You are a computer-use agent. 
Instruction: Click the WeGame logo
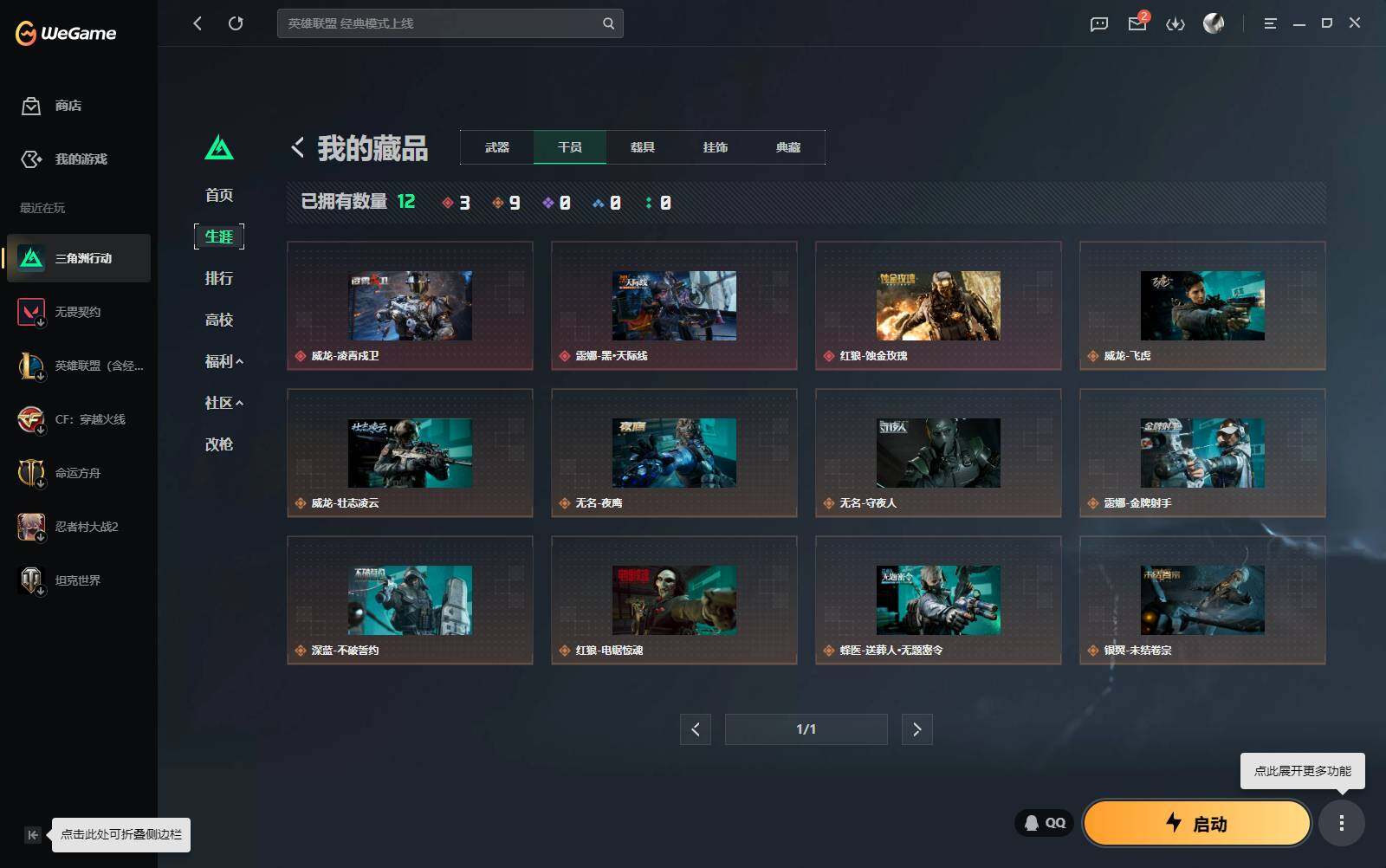(x=66, y=33)
